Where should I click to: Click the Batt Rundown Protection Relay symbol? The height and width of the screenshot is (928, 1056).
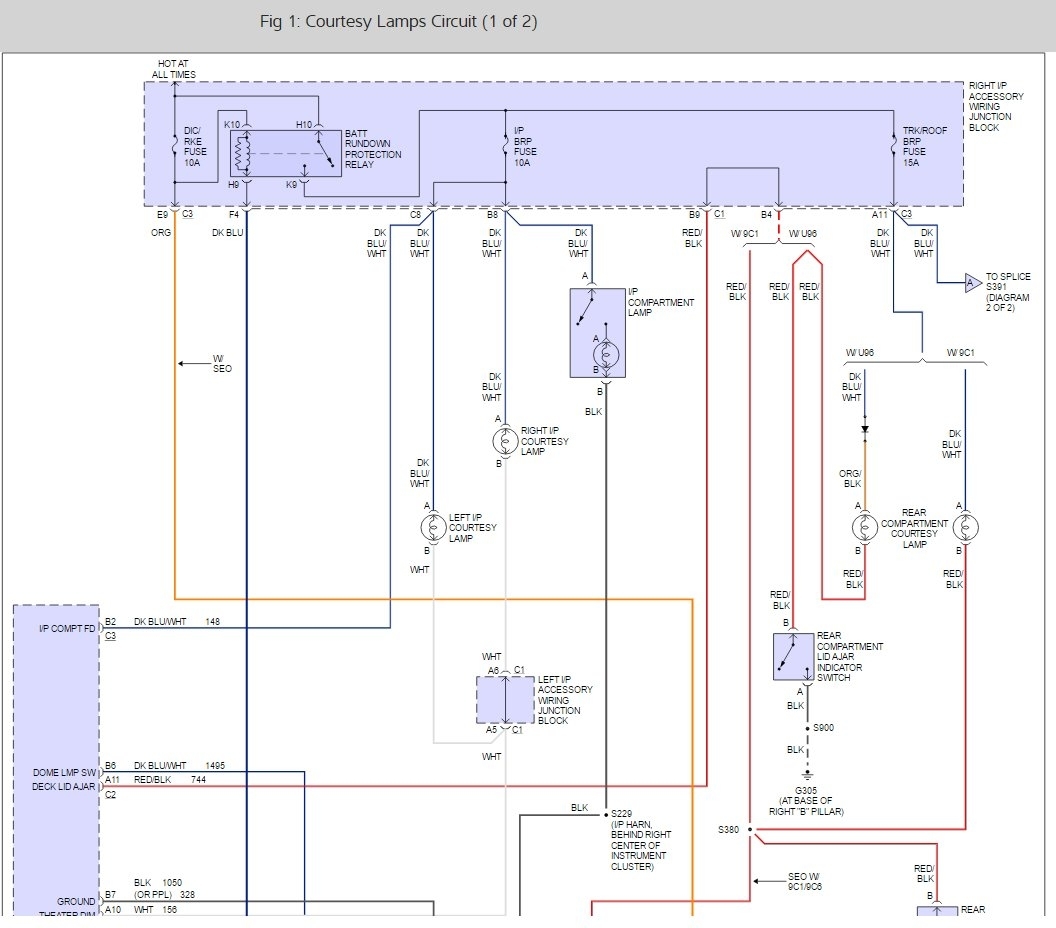click(x=286, y=154)
